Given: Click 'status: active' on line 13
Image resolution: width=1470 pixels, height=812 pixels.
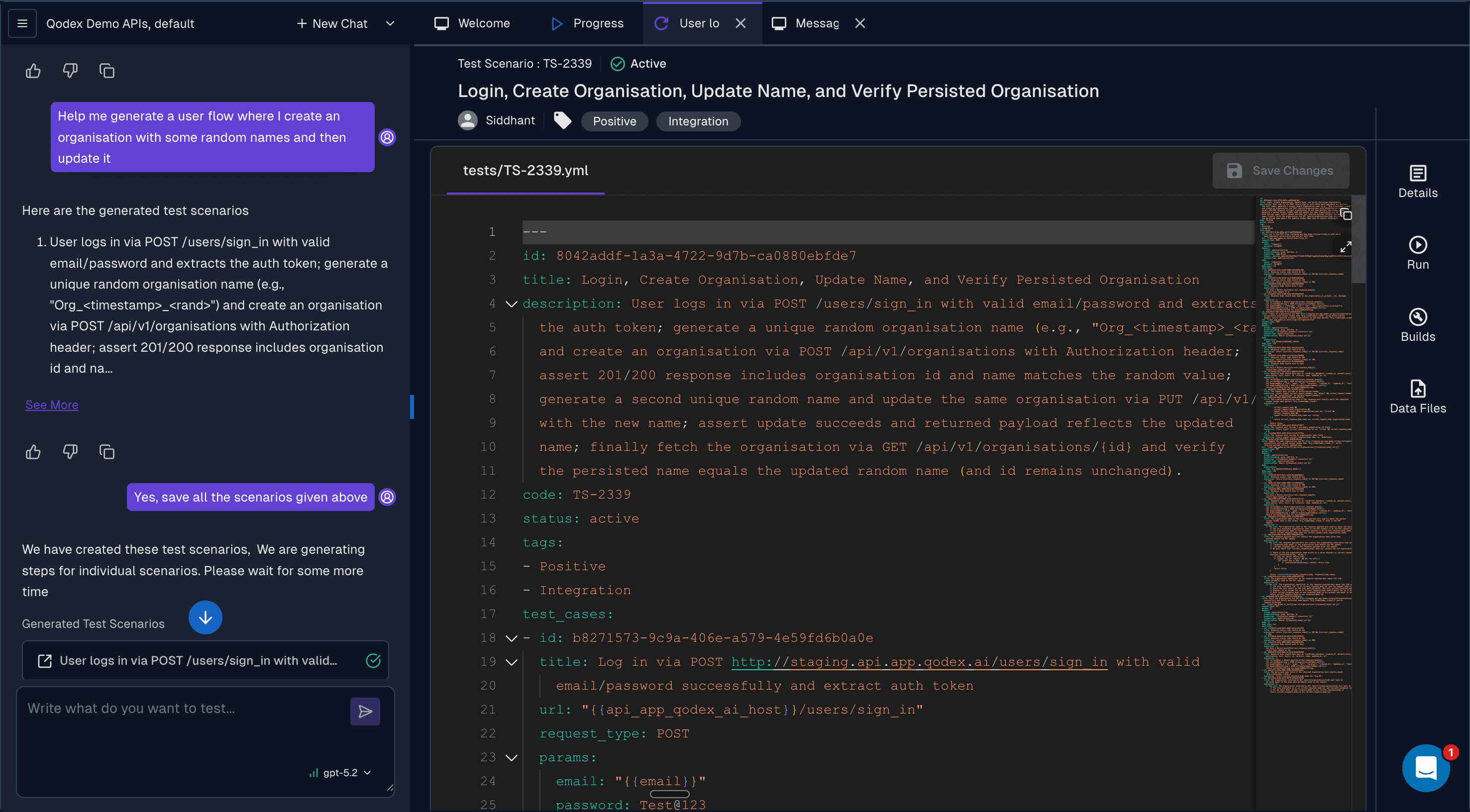Looking at the screenshot, I should [x=581, y=519].
